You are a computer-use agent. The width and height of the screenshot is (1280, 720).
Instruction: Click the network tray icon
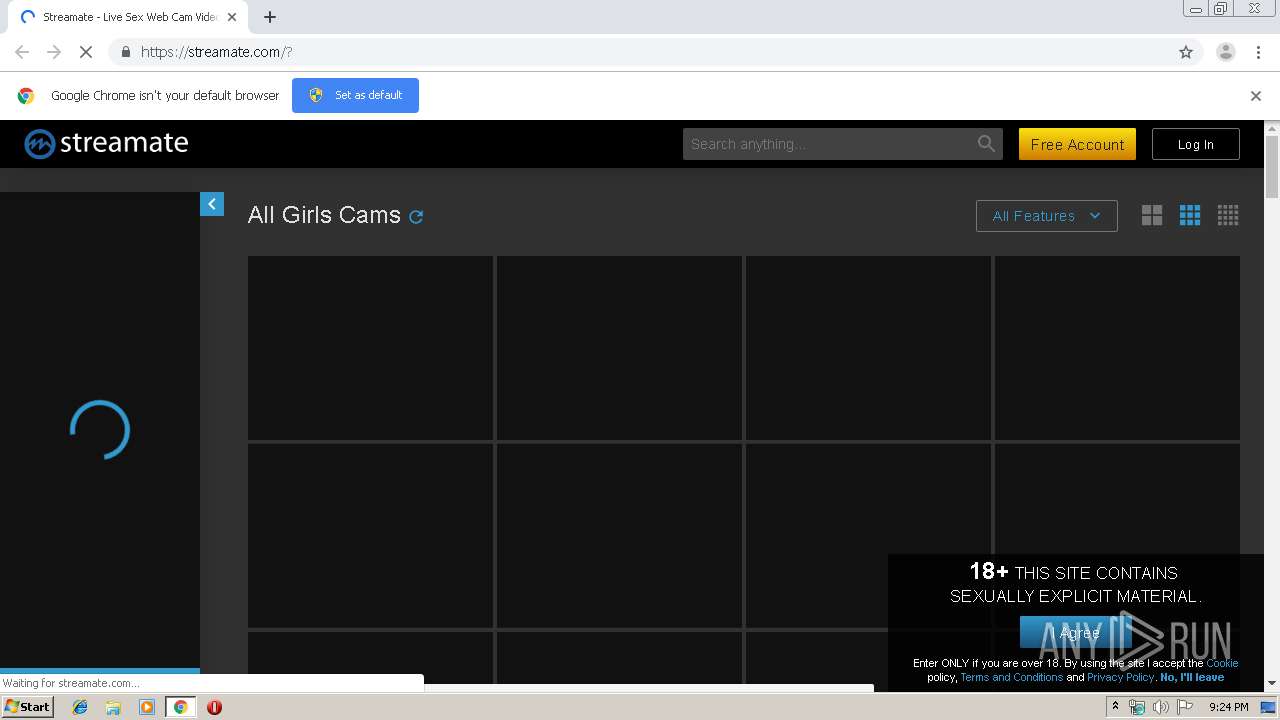click(x=1137, y=707)
